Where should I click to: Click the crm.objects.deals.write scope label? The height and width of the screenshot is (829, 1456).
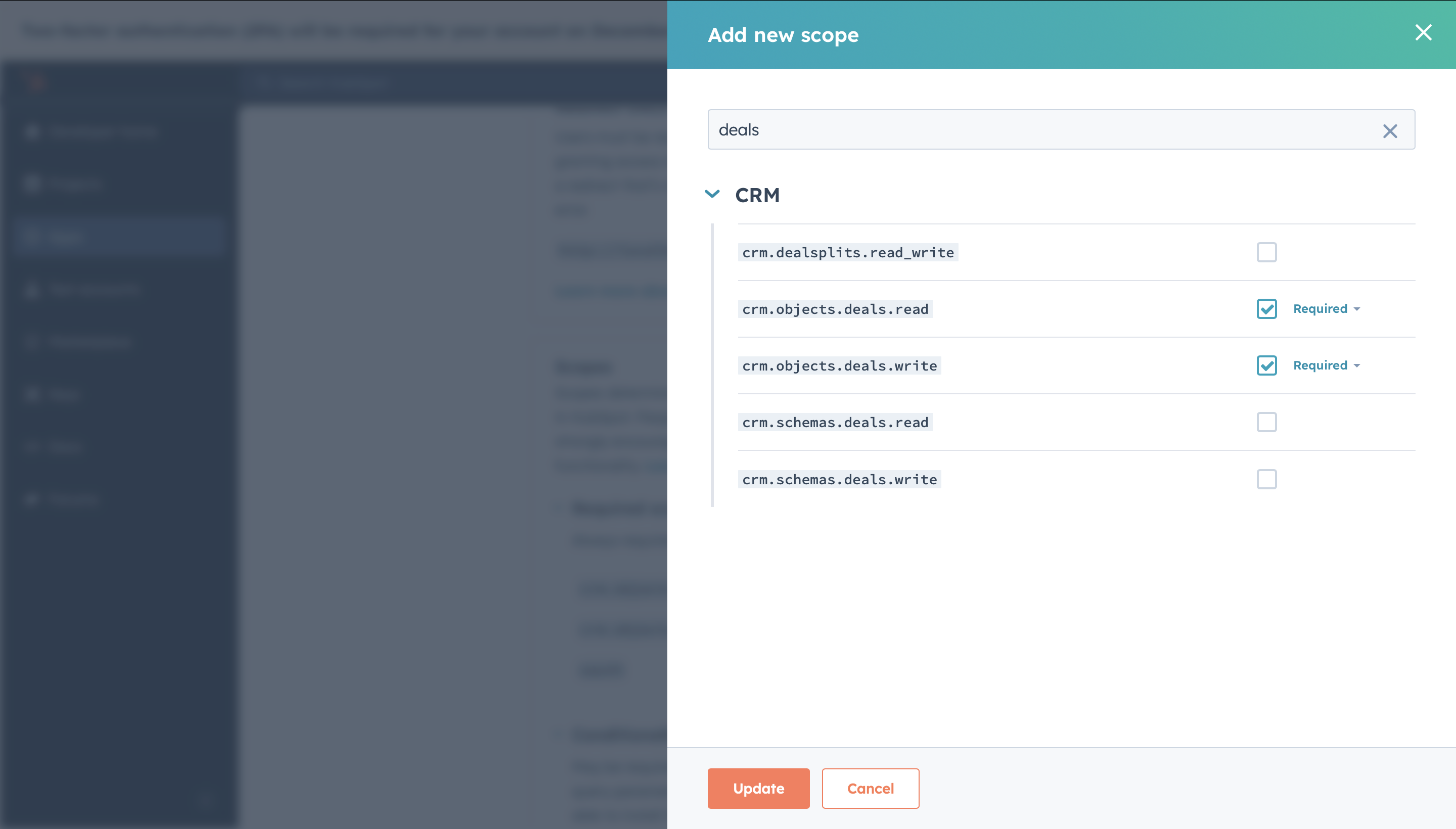839,365
